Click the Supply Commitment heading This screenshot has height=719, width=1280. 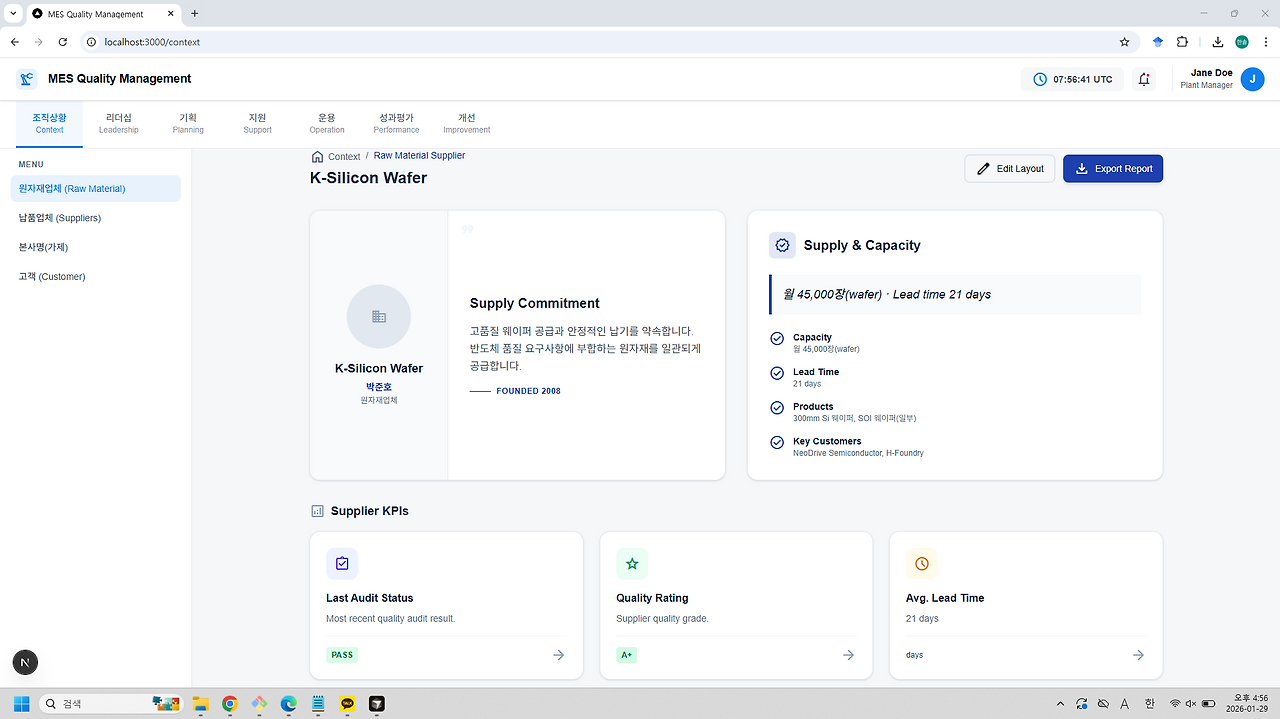[x=535, y=303]
